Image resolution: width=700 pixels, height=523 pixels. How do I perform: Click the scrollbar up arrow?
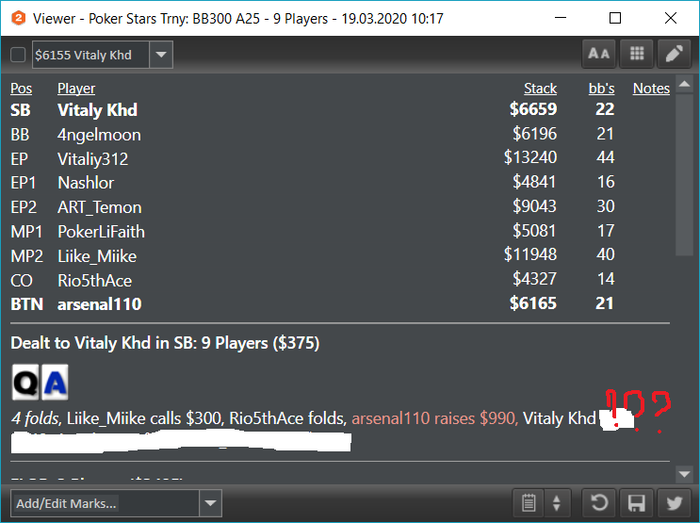pos(684,84)
